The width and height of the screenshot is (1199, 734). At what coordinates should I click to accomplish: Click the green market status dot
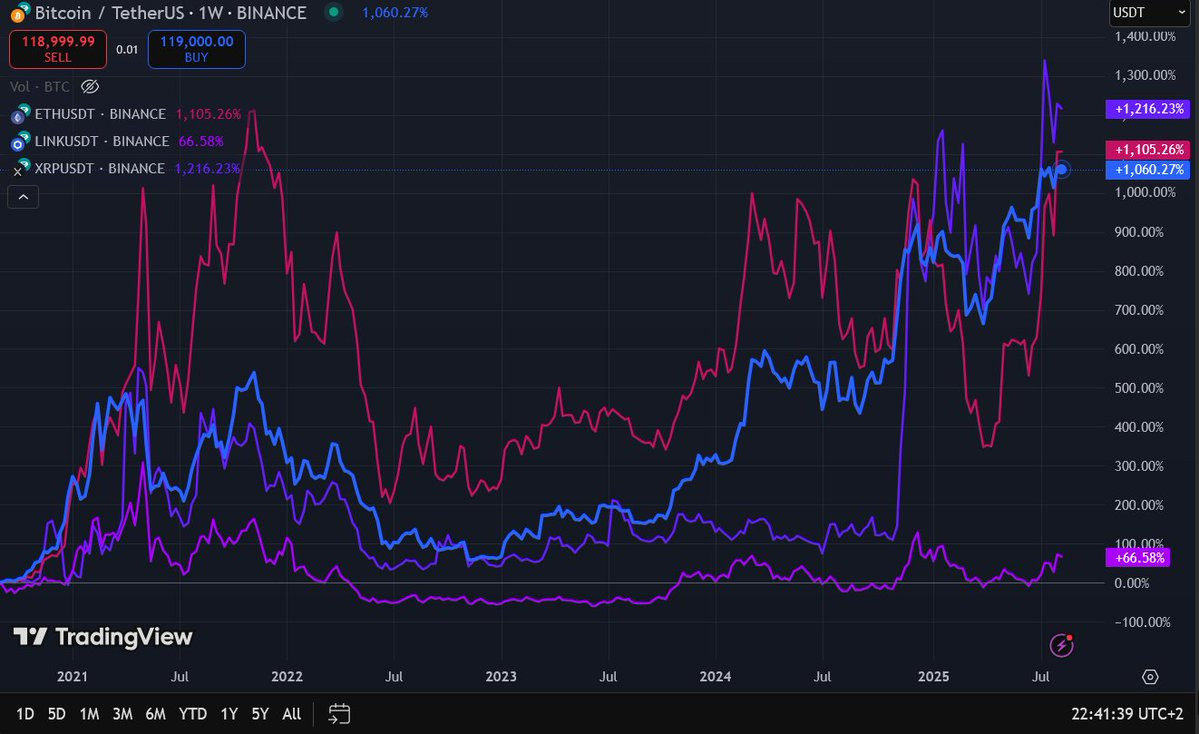click(333, 11)
